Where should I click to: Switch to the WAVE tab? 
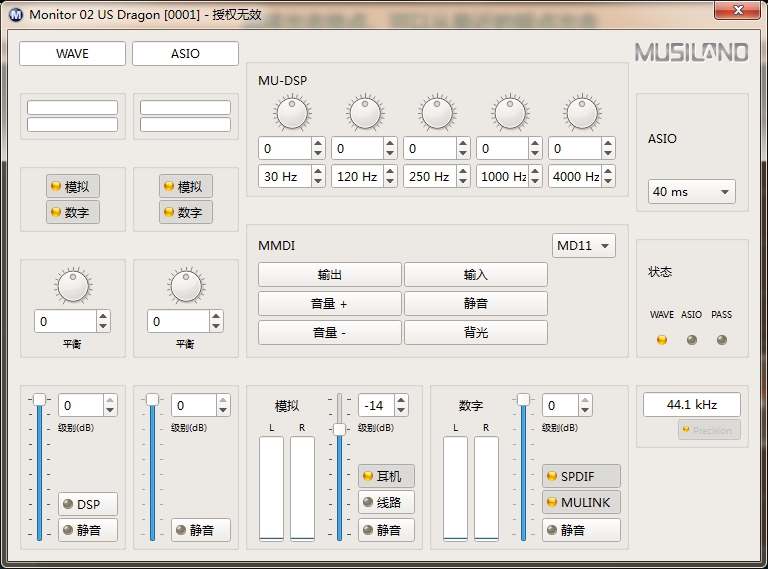(72, 54)
